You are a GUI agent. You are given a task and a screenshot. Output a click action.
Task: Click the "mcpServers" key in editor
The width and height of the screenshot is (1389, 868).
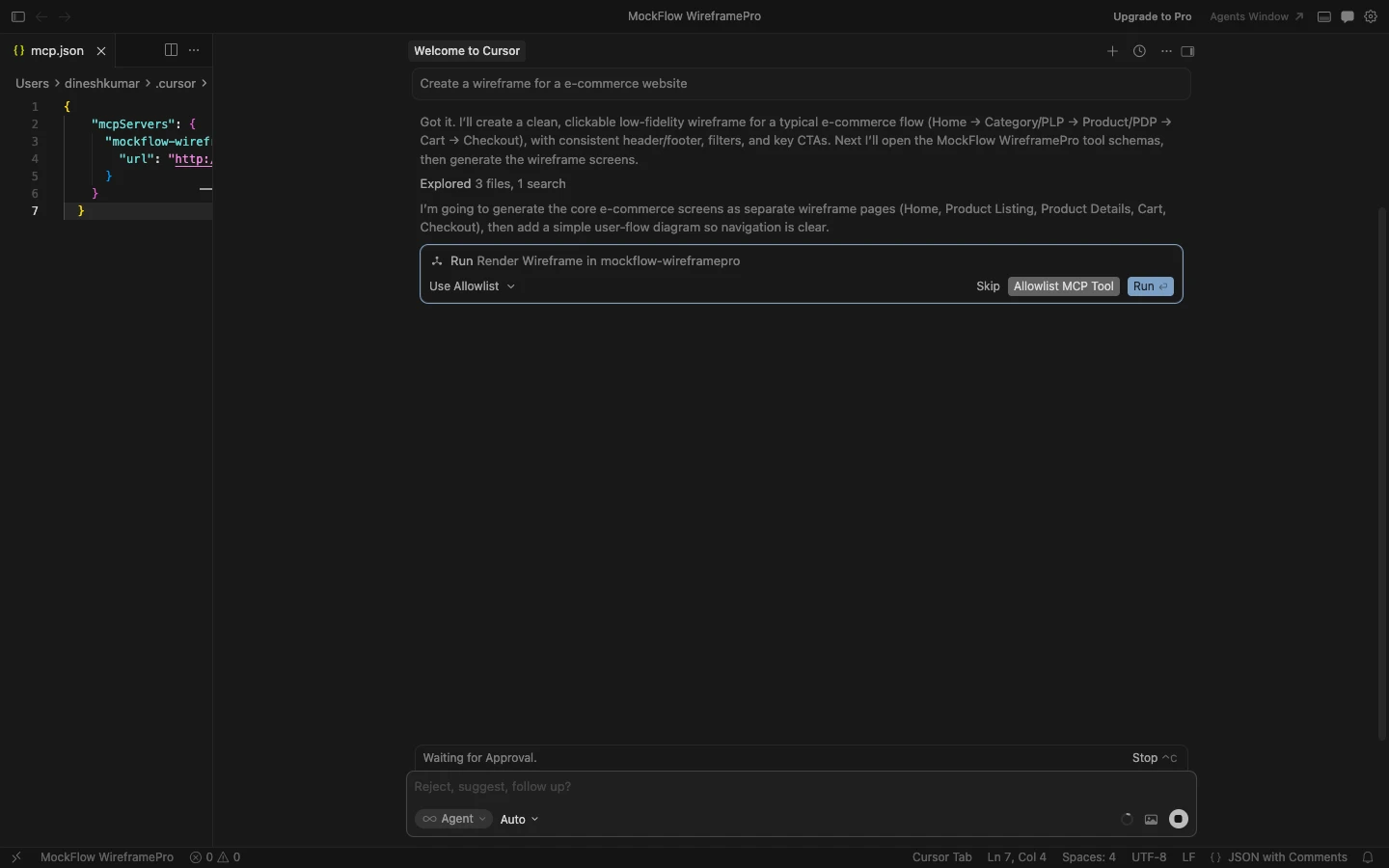click(x=133, y=124)
